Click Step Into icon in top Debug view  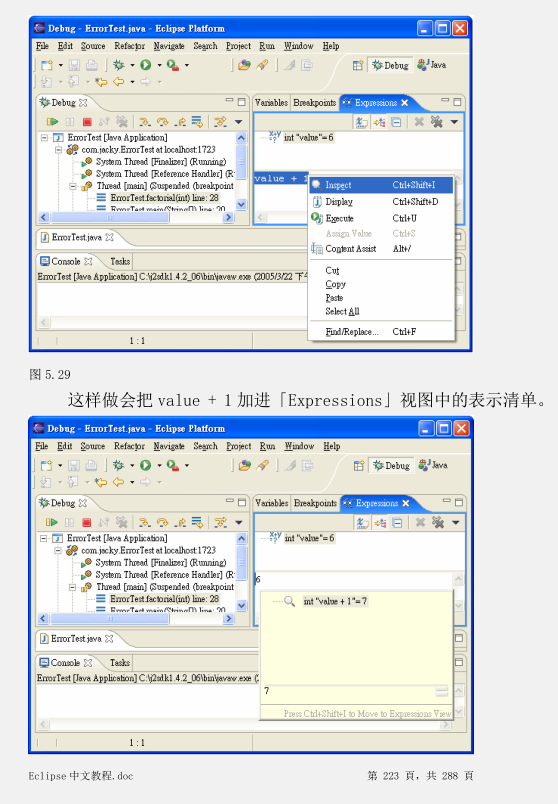coord(145,122)
